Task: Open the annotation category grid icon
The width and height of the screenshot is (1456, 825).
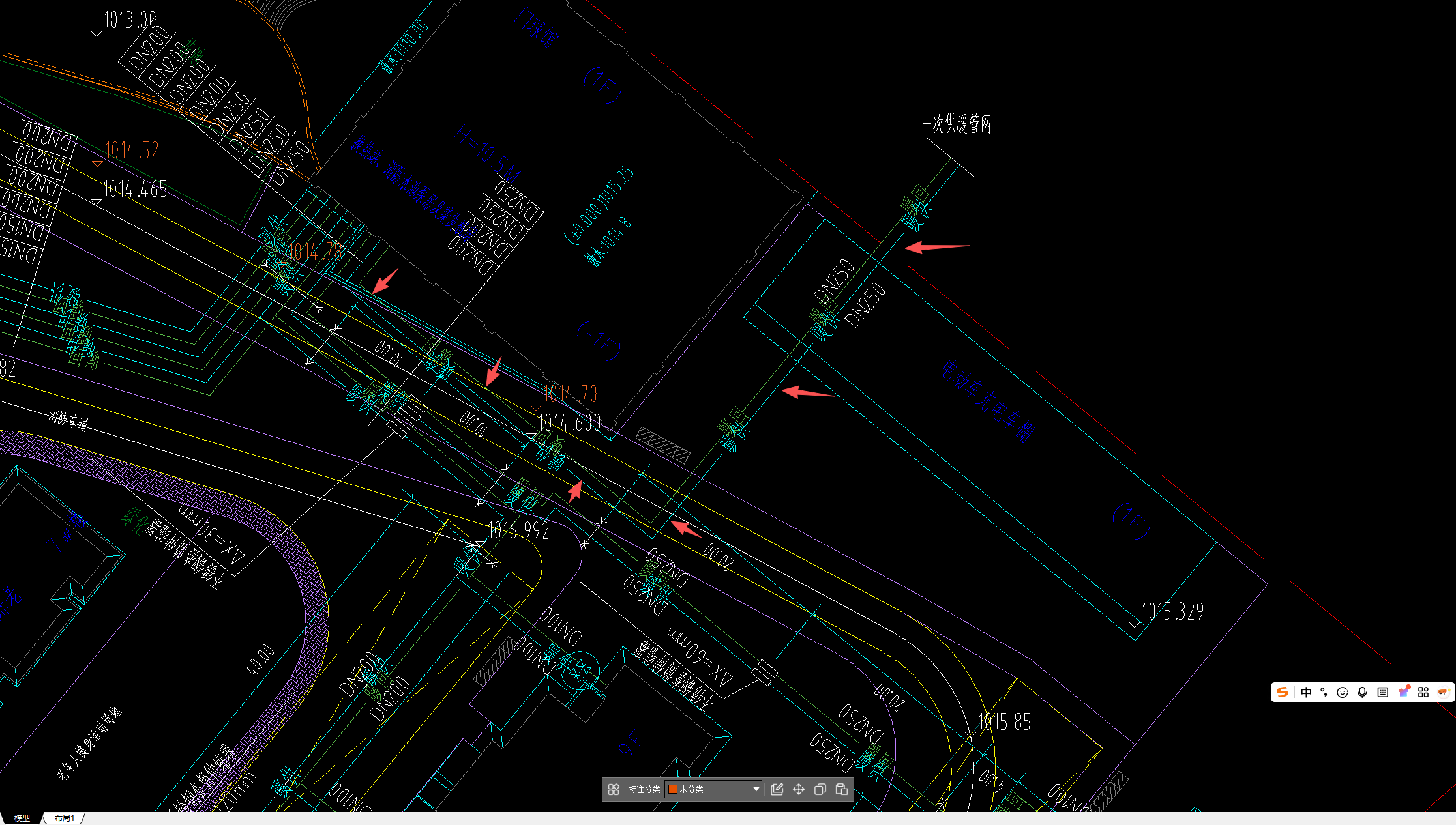Action: (x=613, y=789)
